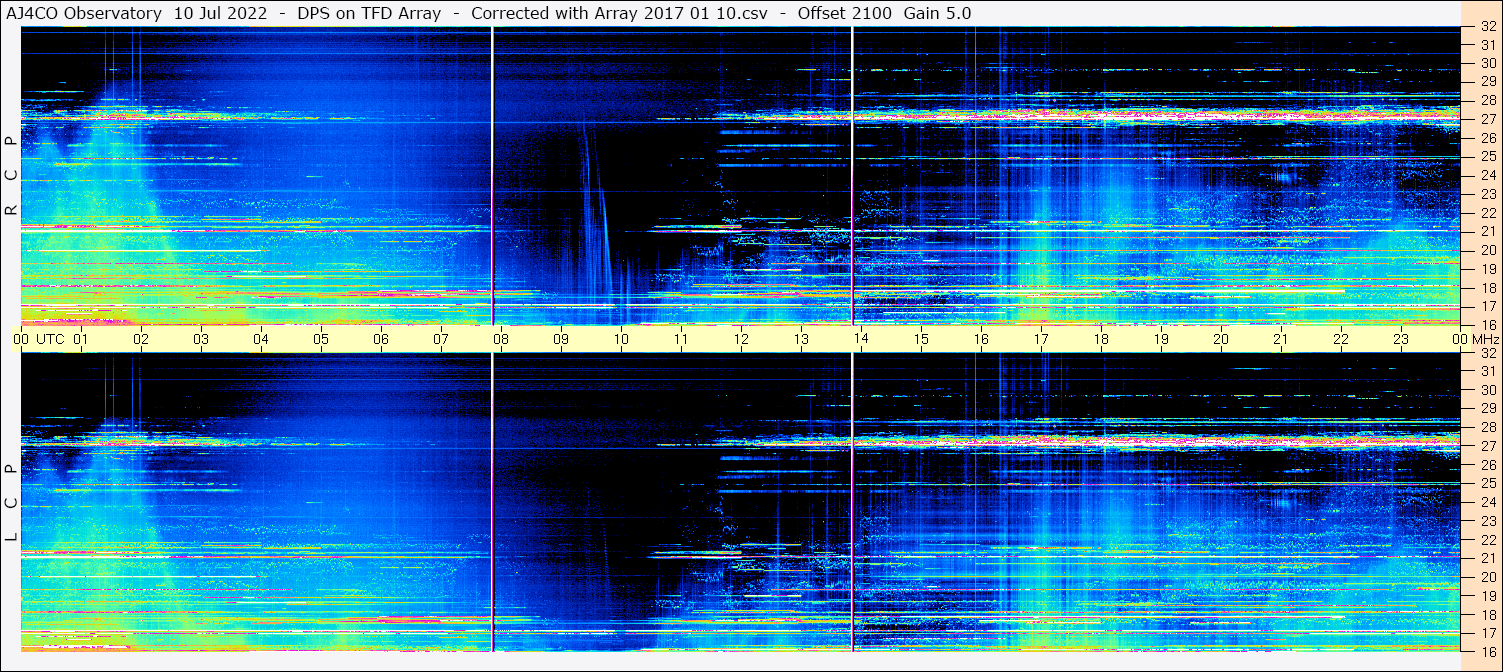Click 'Gain 5.0' in the header
Viewport: 1503px width, 672px height.
click(937, 14)
